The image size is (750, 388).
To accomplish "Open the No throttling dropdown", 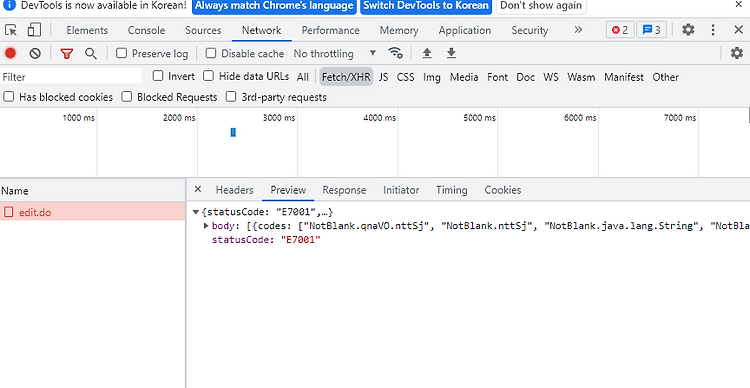I will pyautogui.click(x=335, y=53).
